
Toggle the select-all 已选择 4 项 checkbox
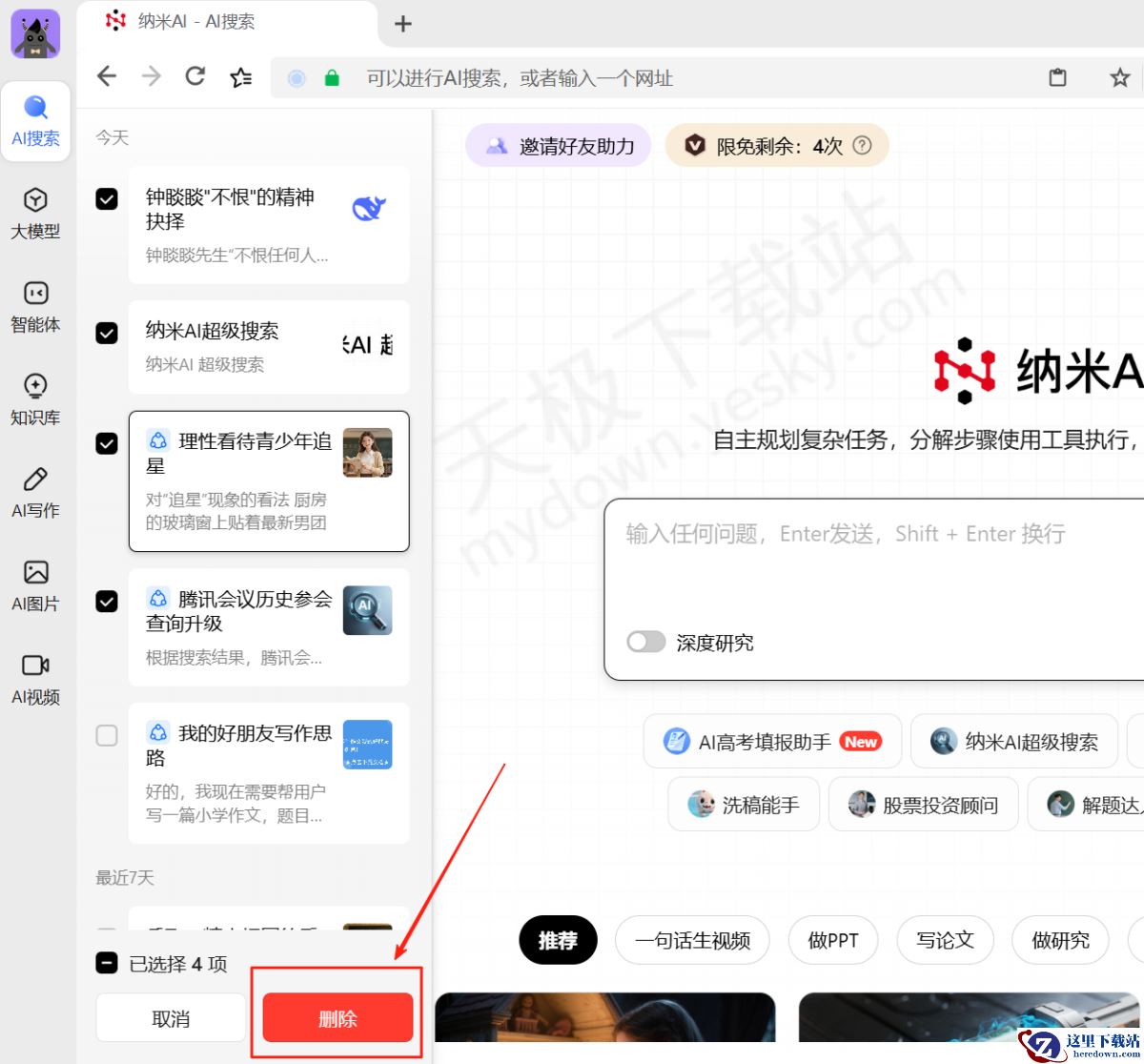(107, 963)
